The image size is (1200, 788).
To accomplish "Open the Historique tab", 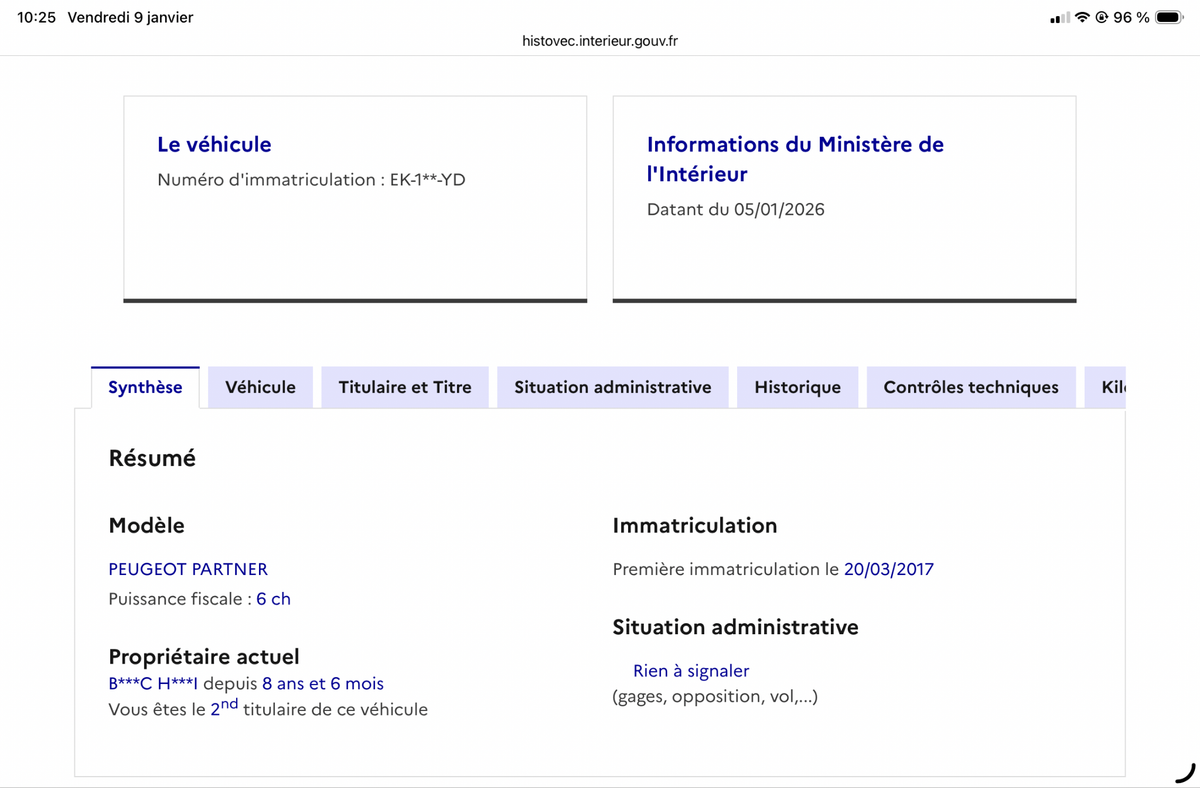I will [797, 387].
